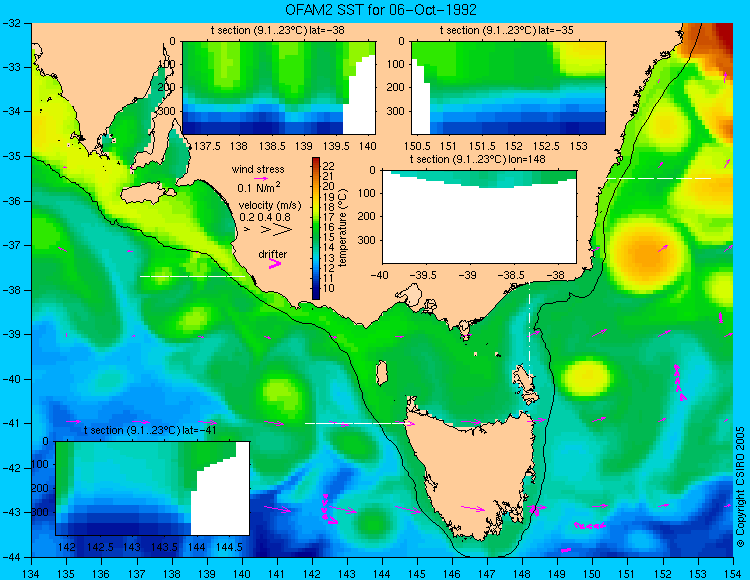Click '139.5' on the lat=-38 inset axis
Image resolution: width=750 pixels, height=580 pixels.
[336, 146]
